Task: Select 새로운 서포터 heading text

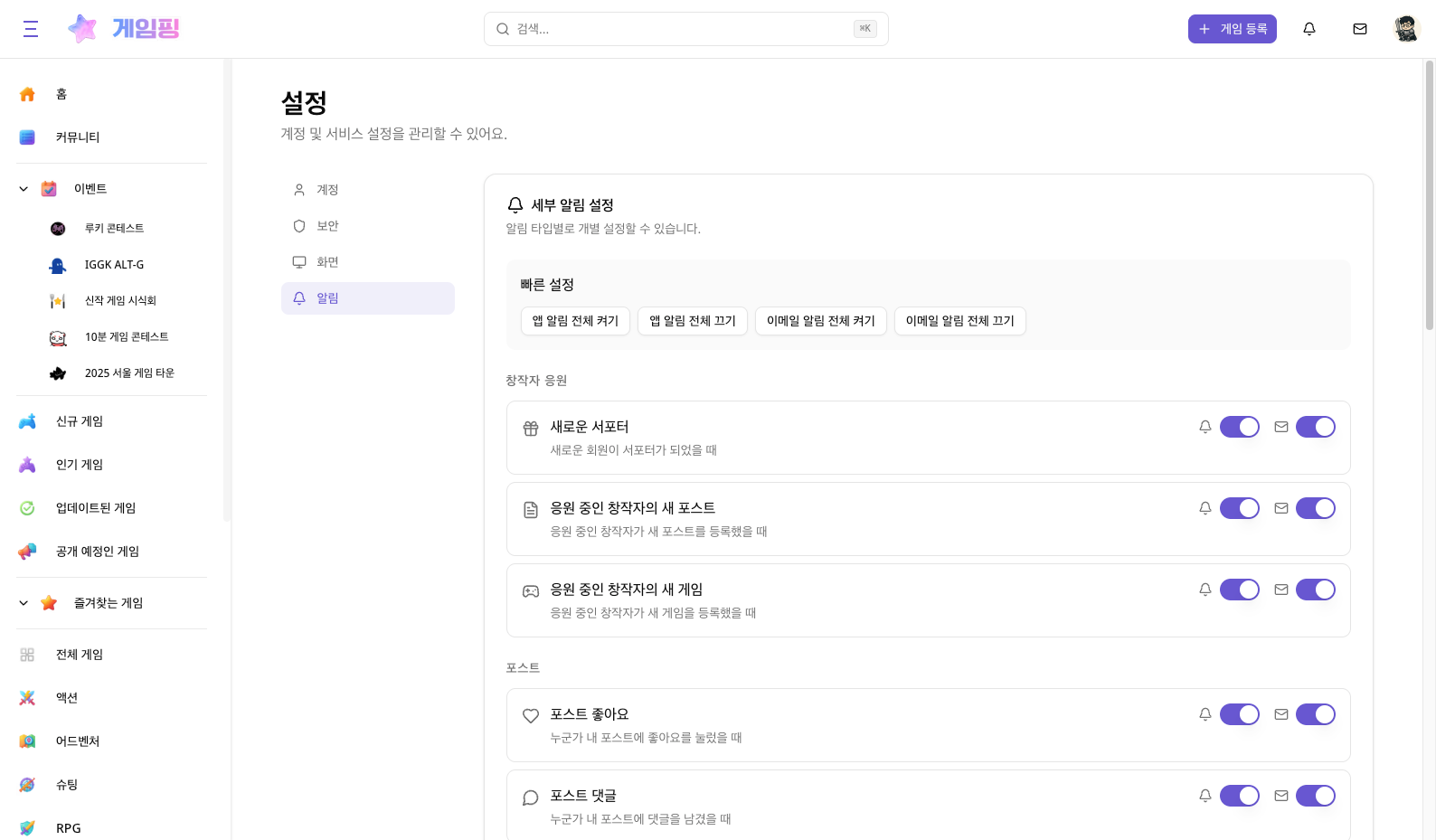Action: click(x=590, y=427)
